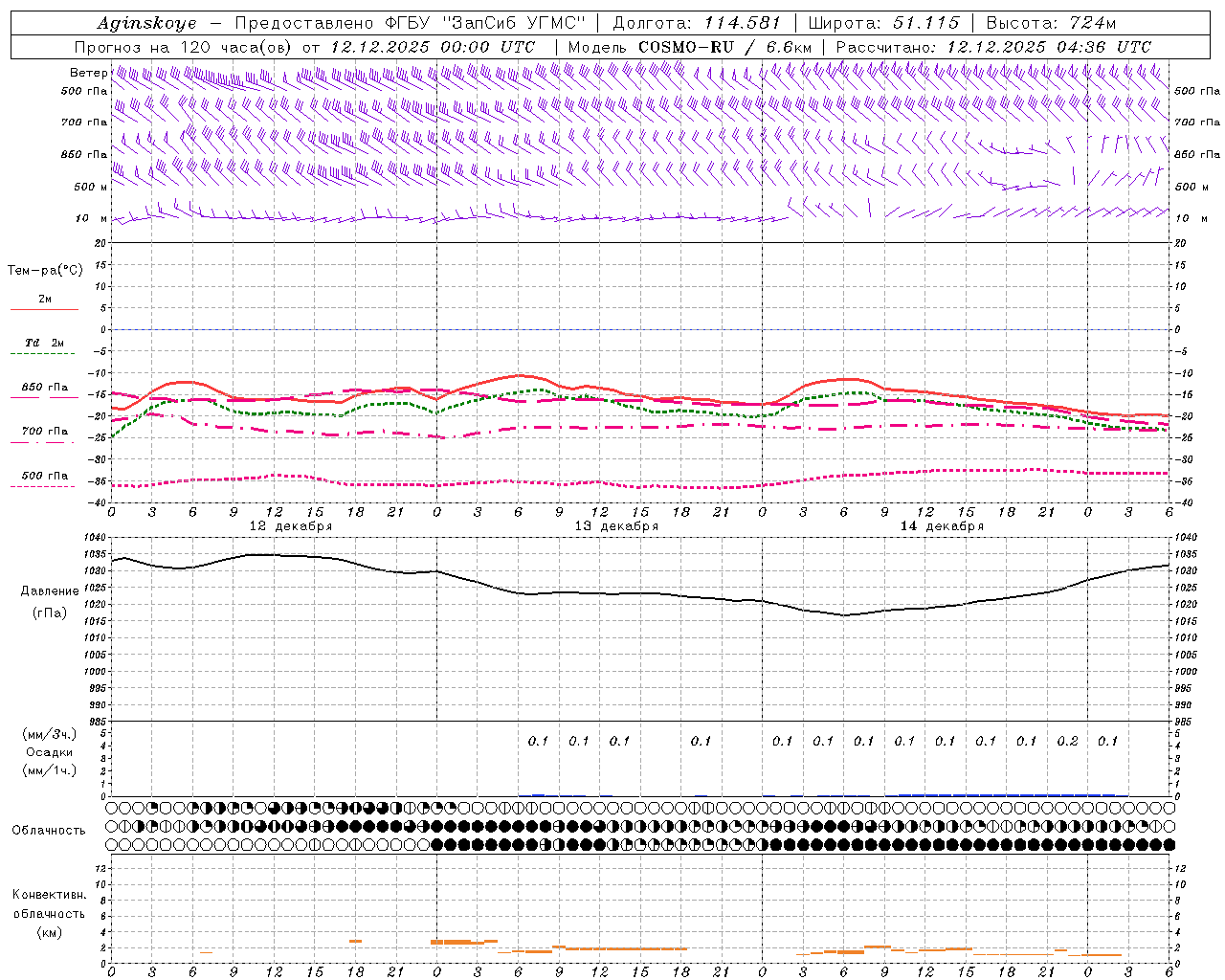Click the "Td 2м" dew point legend entry
Image resolution: width=1225 pixels, height=980 pixels.
[x=45, y=343]
